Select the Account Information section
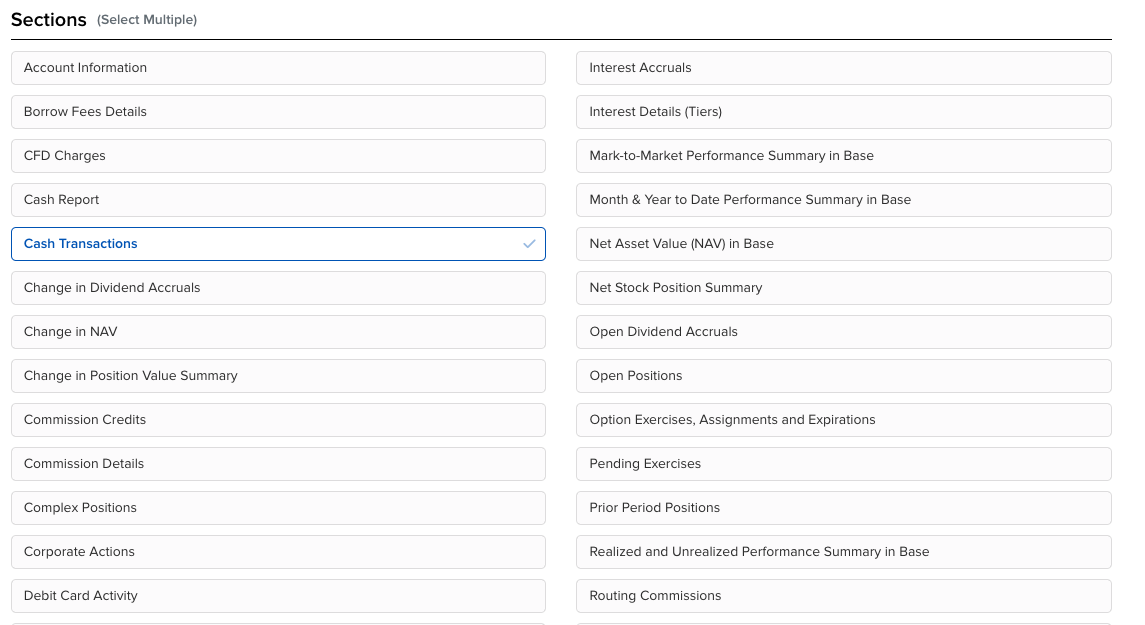The width and height of the screenshot is (1145, 625). [x=278, y=68]
